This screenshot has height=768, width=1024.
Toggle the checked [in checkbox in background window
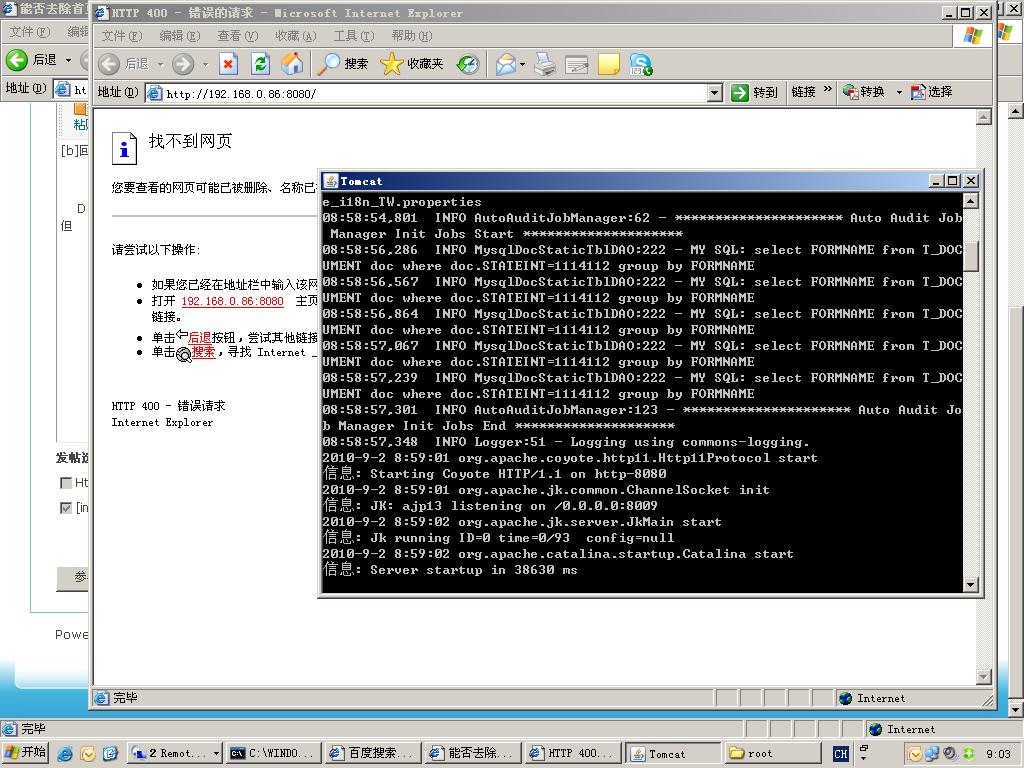tap(65, 507)
